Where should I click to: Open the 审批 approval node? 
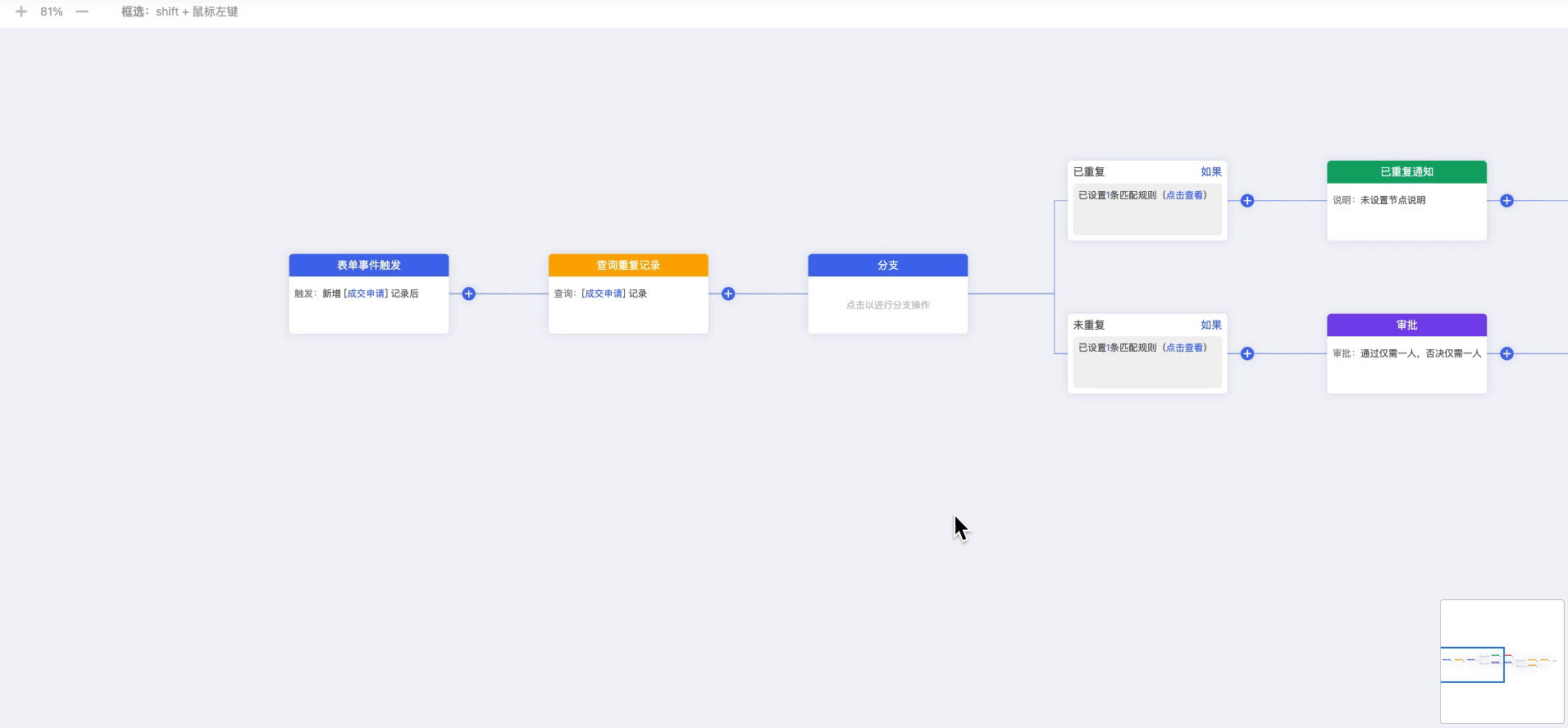click(1406, 325)
